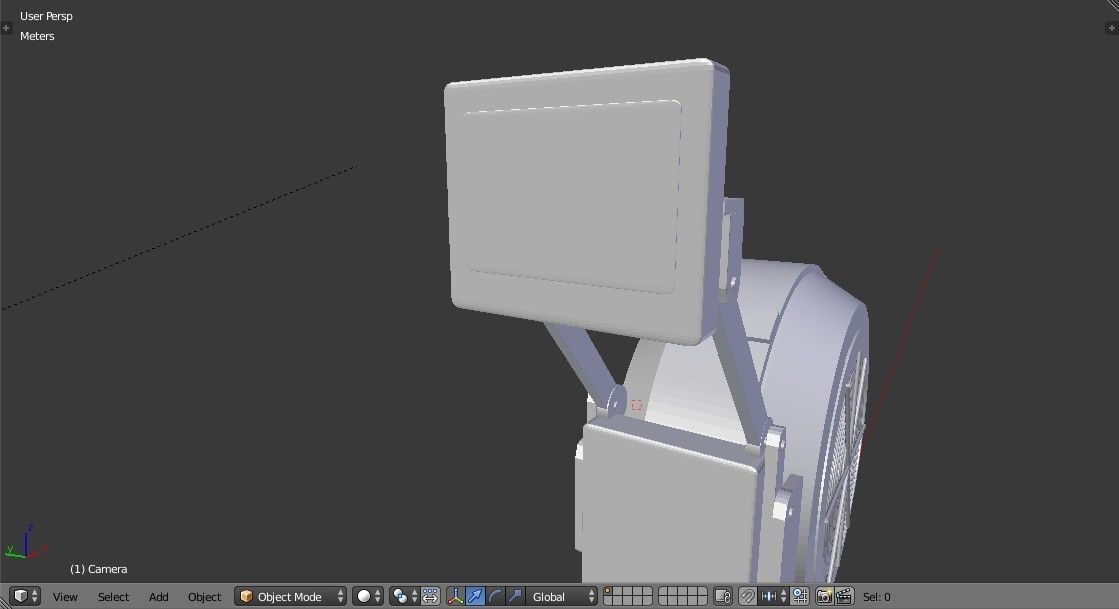
Task: Open the Object Mode dropdown
Action: 290,596
